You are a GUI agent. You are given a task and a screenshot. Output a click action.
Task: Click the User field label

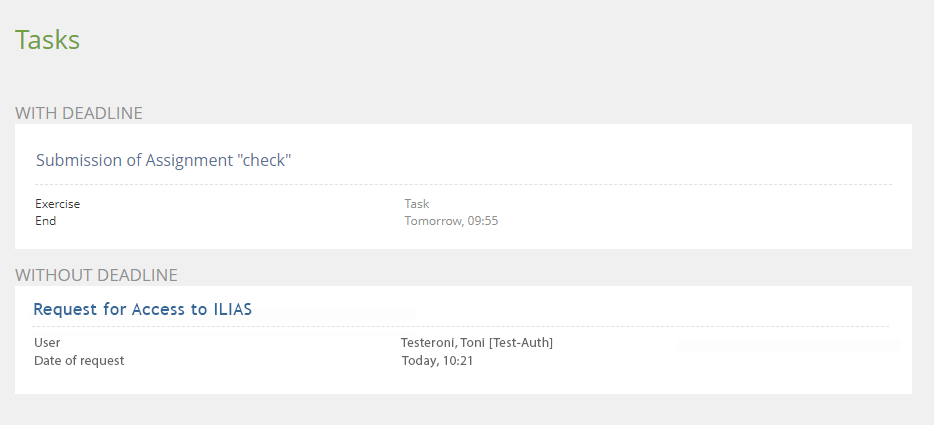tap(47, 343)
